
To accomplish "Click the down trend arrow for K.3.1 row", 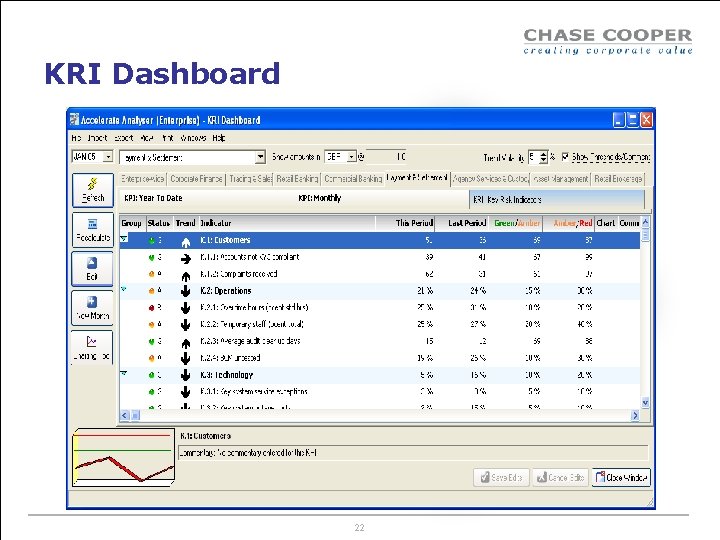I will pos(186,392).
